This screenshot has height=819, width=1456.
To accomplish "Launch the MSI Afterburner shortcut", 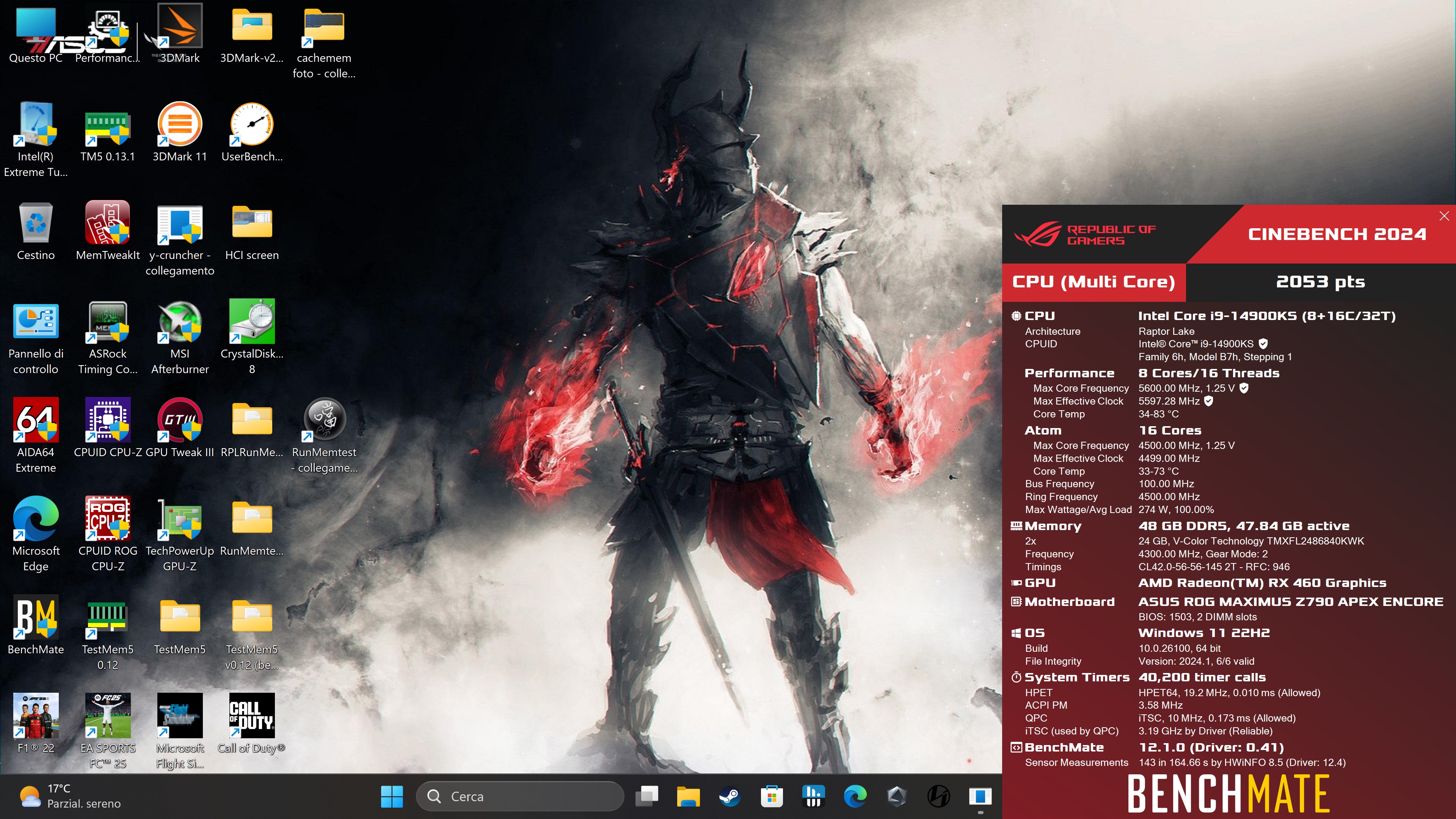I will point(180,338).
